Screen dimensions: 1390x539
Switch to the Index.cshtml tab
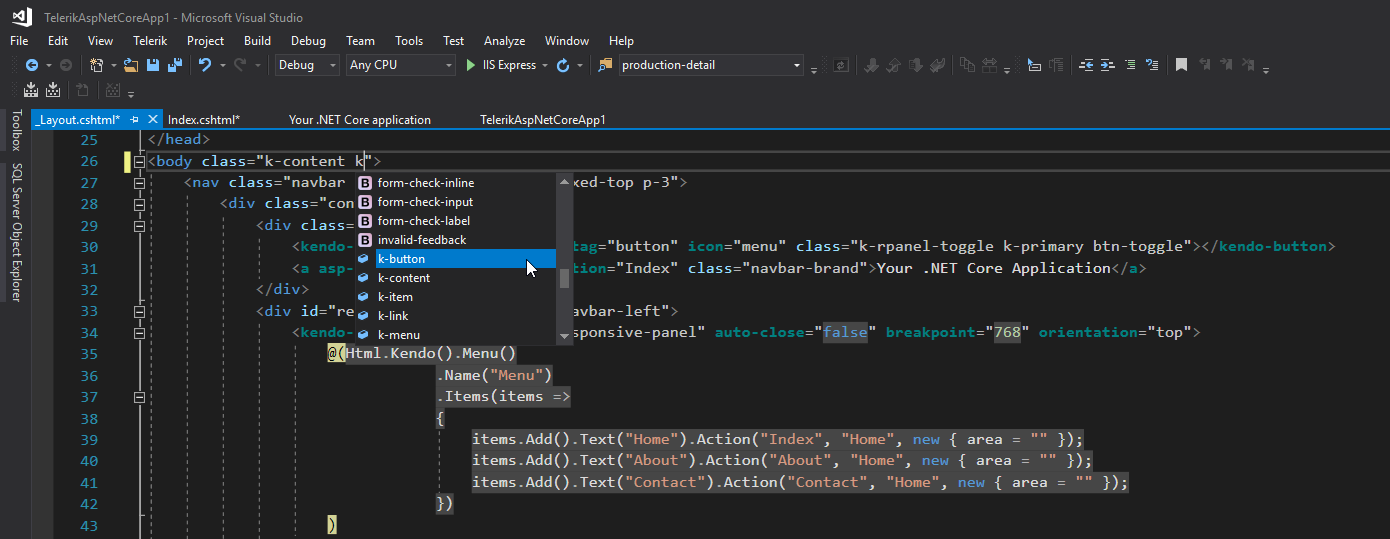(x=204, y=119)
